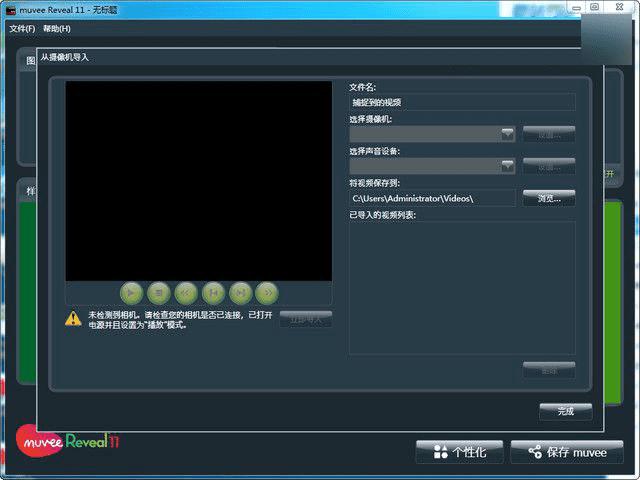Click the rewind button under the preview

(186, 293)
